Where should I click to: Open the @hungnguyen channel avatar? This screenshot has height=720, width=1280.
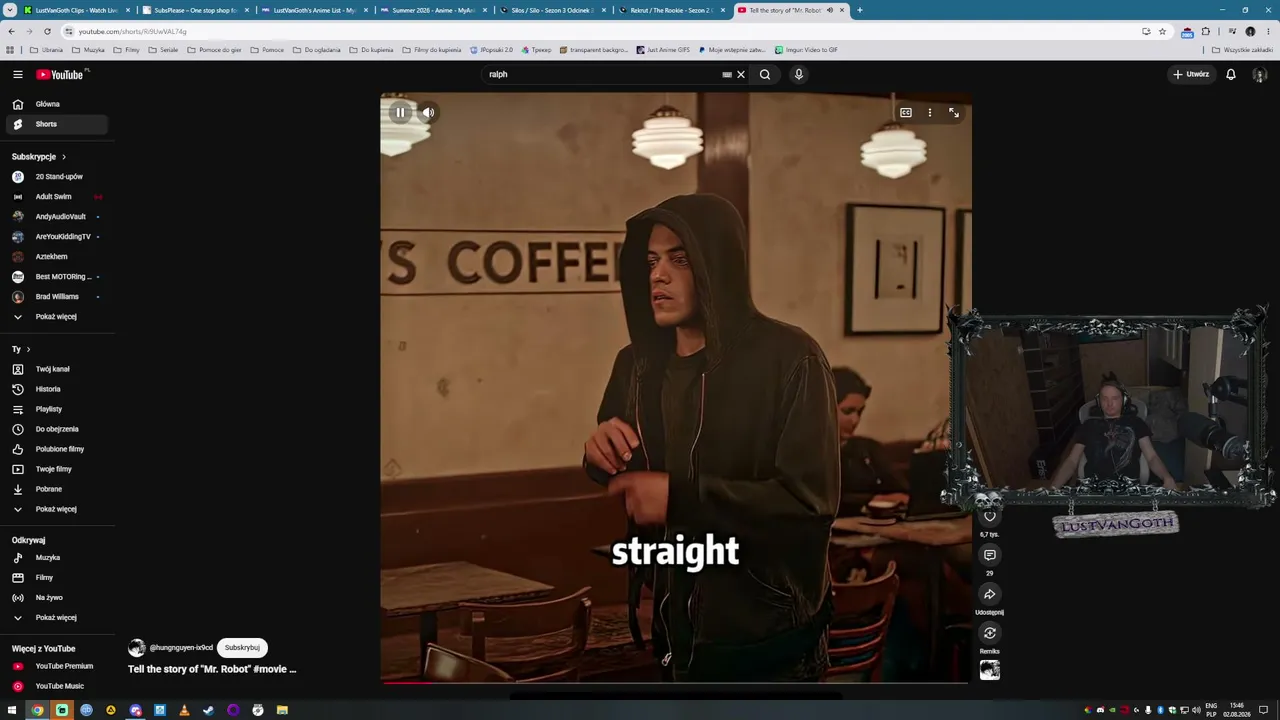point(137,648)
